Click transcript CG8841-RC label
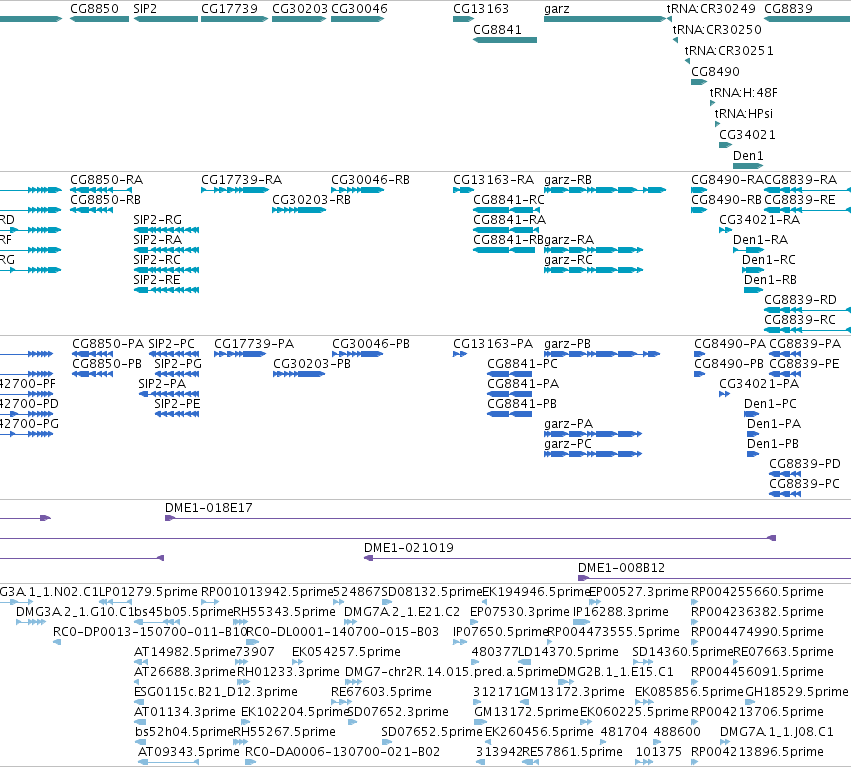The height and width of the screenshot is (767, 851). [x=509, y=200]
